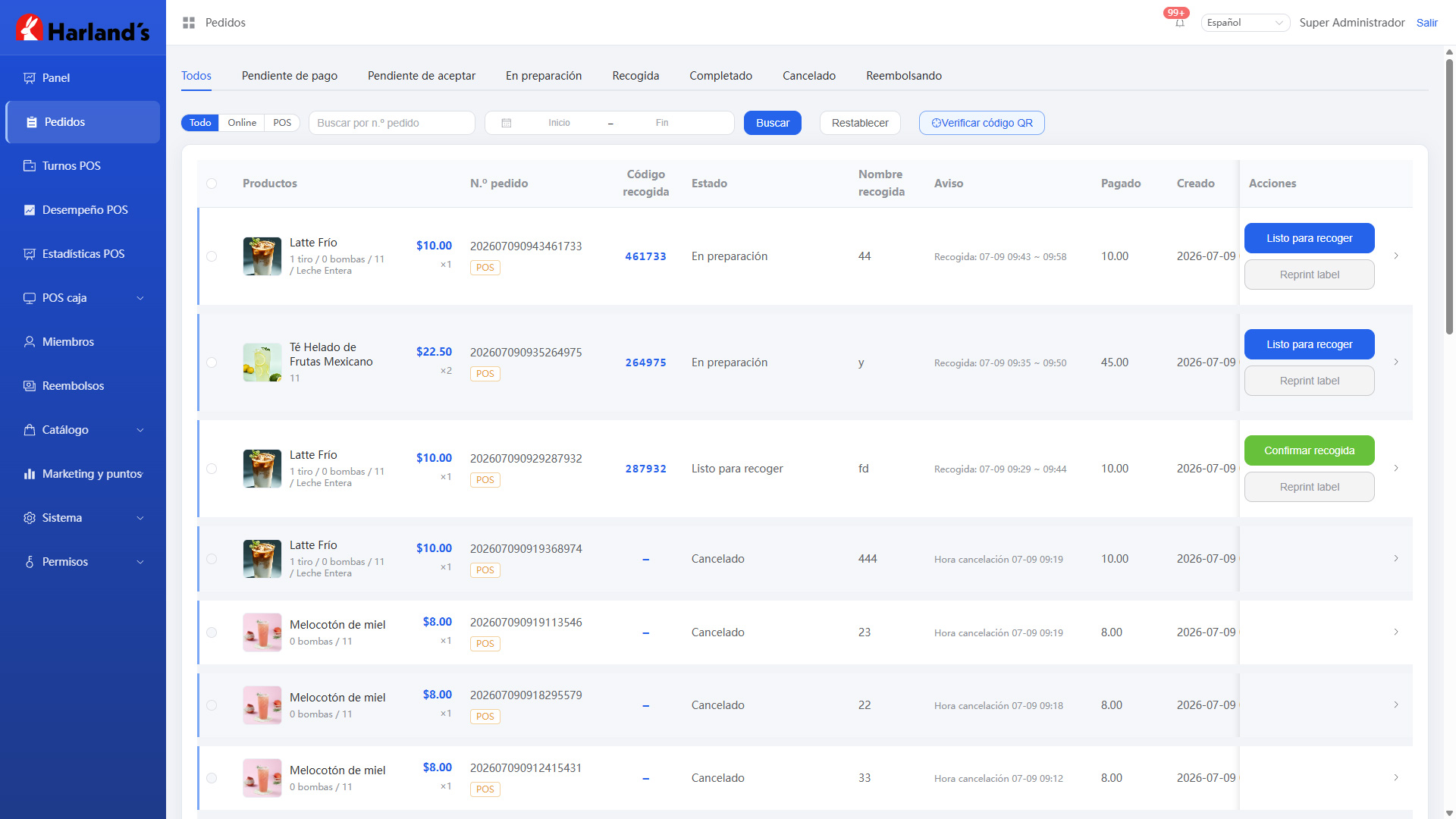This screenshot has width=1456, height=819.
Task: Click the Catálogo bag icon
Action: [x=30, y=430]
